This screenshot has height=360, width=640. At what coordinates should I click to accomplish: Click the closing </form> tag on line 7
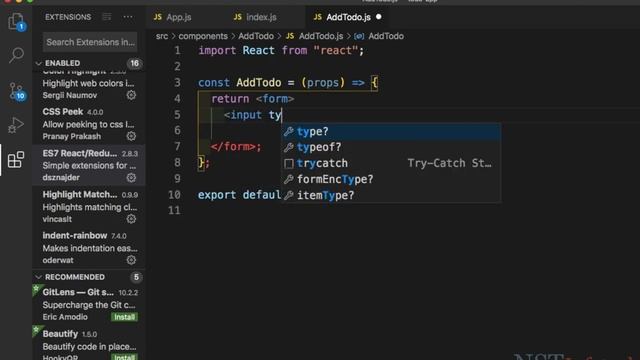[236, 147]
